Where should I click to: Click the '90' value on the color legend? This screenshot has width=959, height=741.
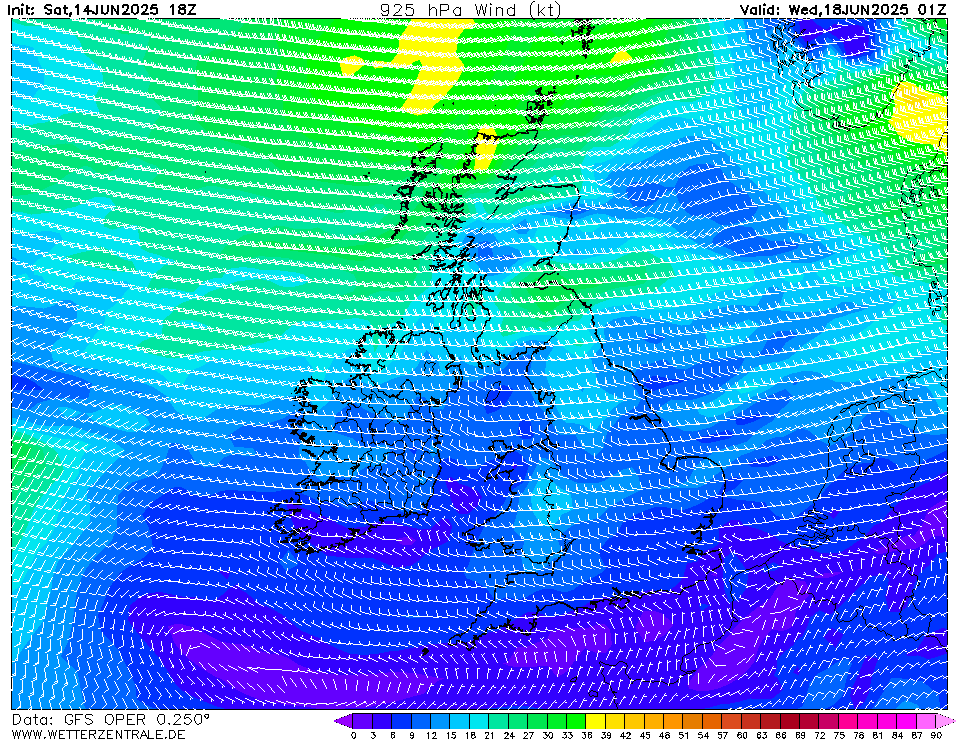click(936, 735)
